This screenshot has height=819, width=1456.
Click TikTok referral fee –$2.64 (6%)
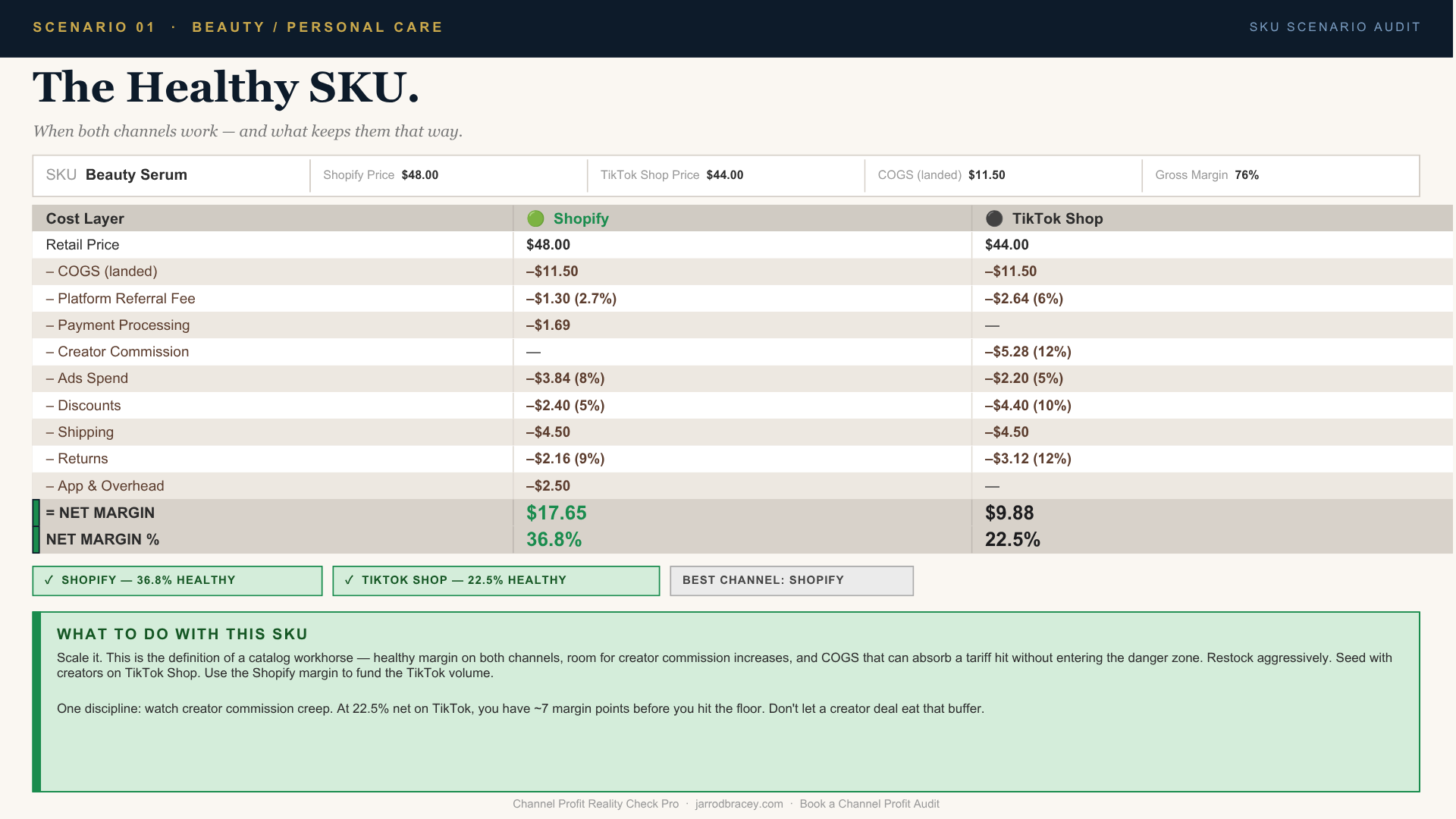point(1024,299)
